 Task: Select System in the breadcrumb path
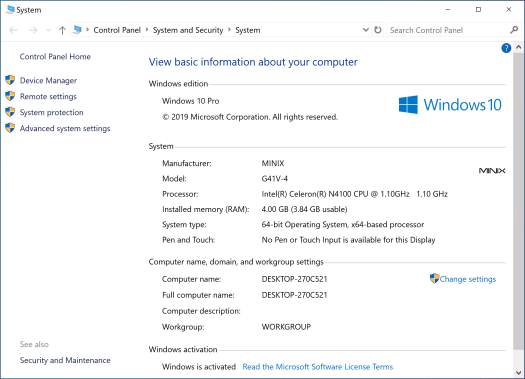tap(247, 30)
